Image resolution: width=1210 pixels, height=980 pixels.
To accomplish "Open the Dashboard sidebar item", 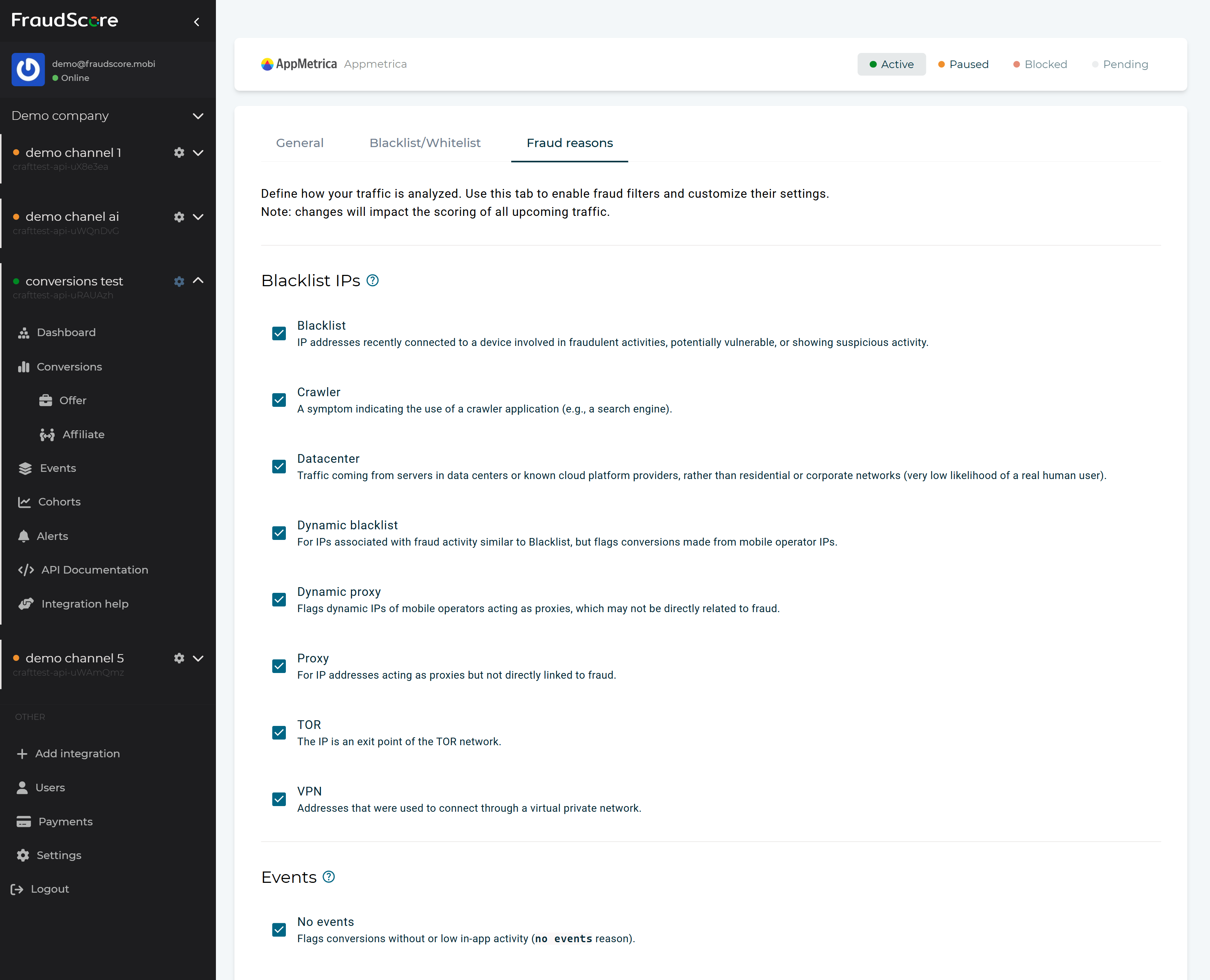I will pos(65,332).
